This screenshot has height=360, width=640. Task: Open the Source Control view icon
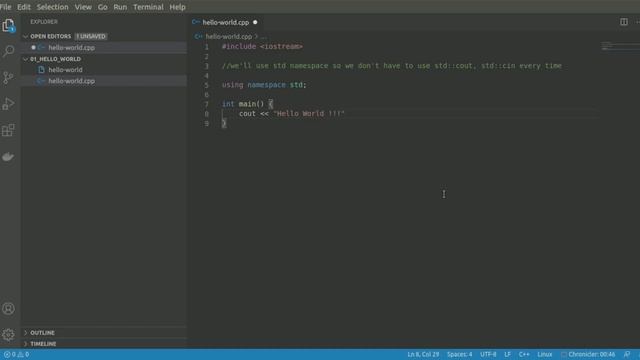click(x=8, y=78)
